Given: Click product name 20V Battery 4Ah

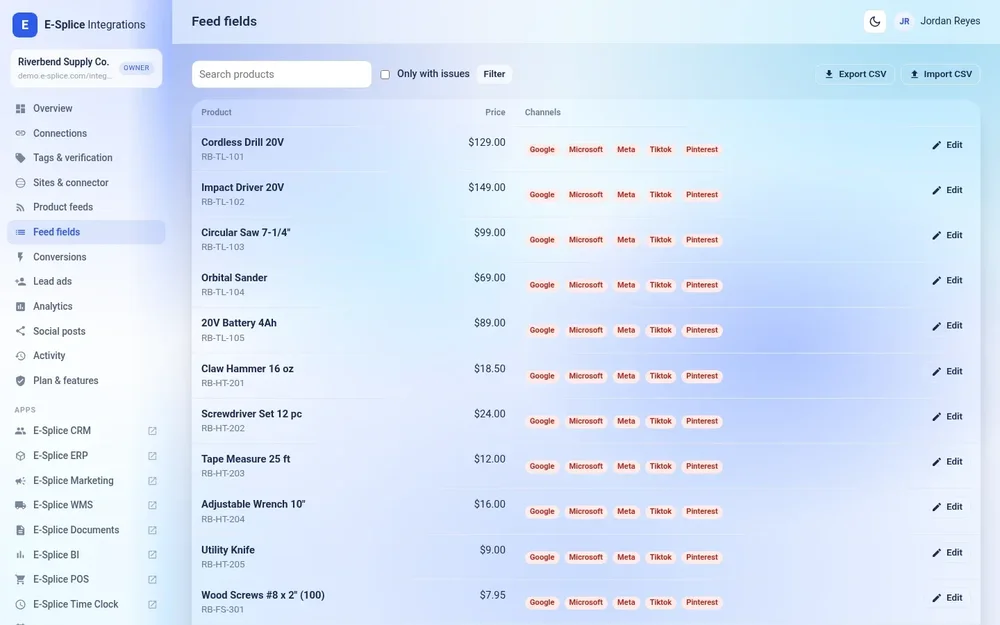Looking at the screenshot, I should [239, 323].
